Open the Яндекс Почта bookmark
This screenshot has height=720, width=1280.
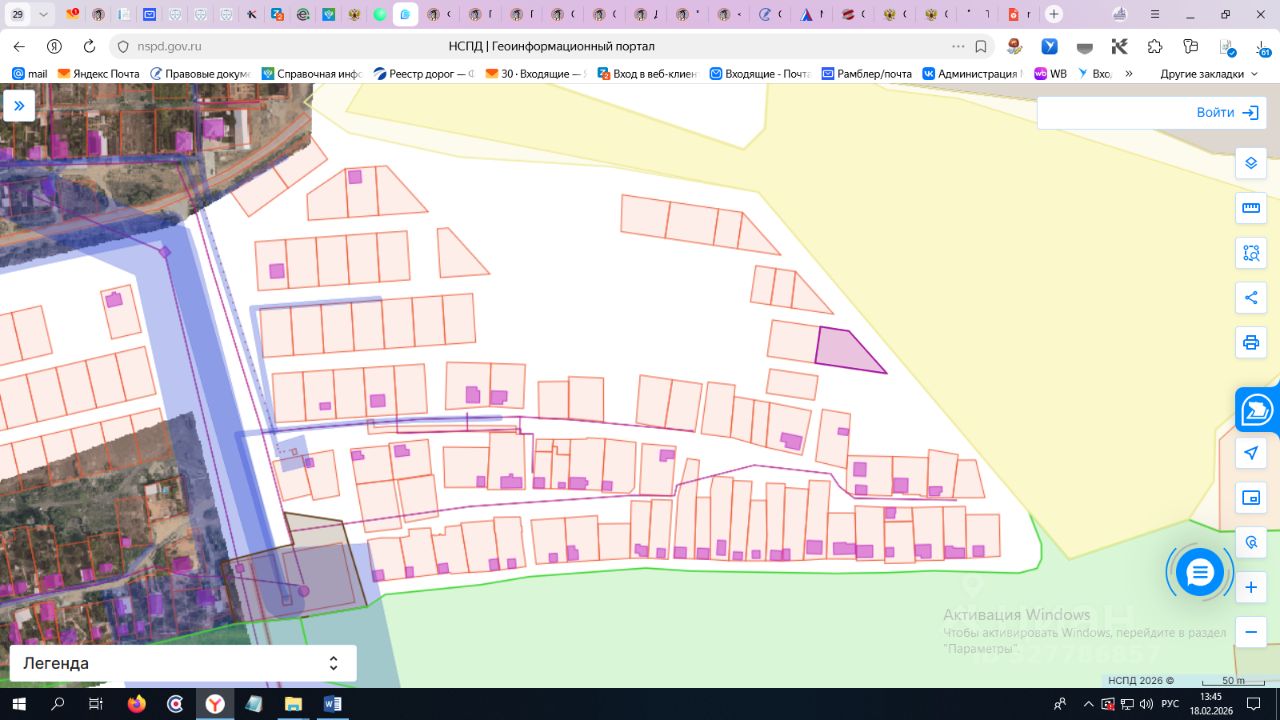[98, 74]
